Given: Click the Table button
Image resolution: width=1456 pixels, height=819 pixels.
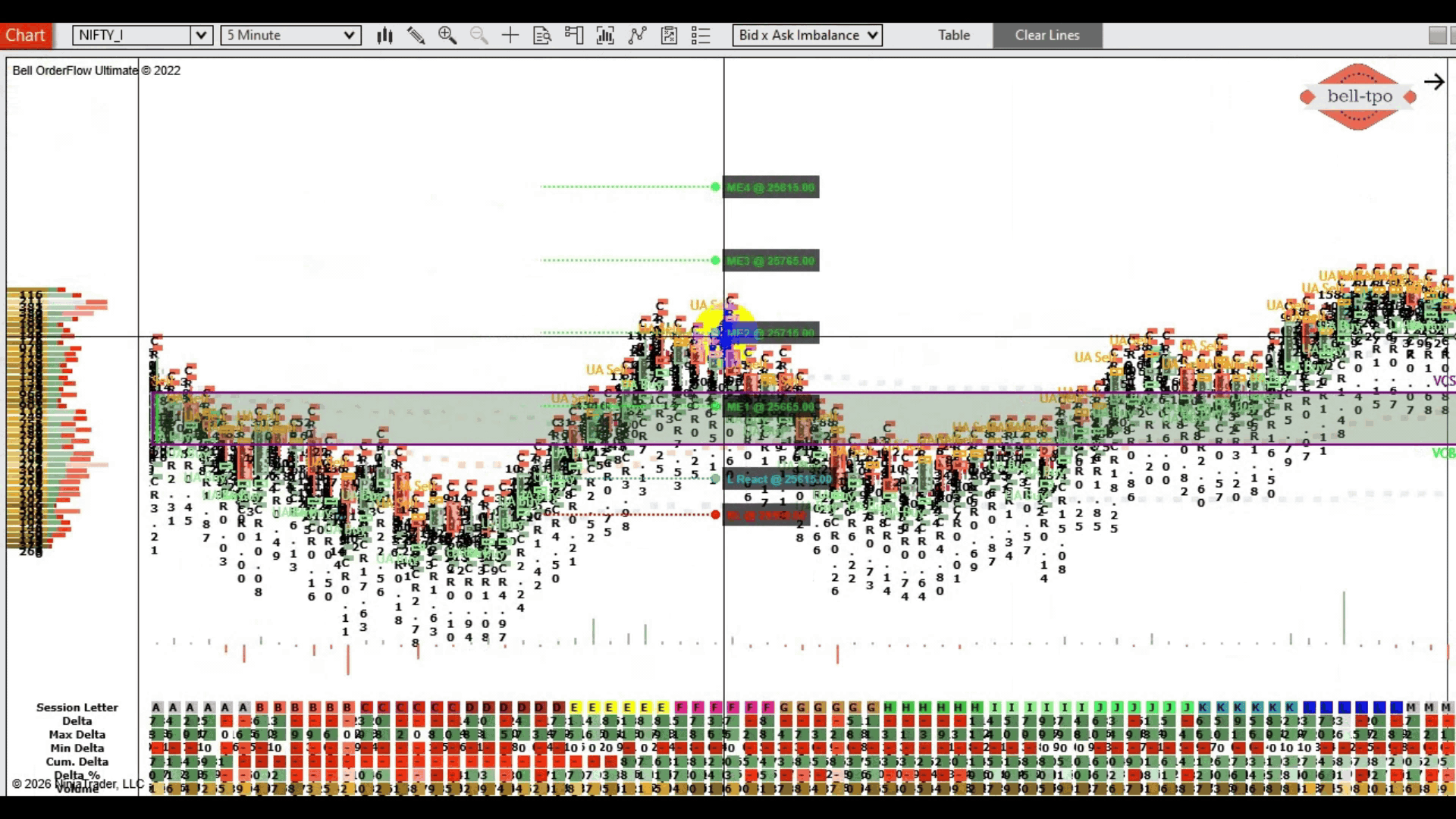Looking at the screenshot, I should (x=953, y=36).
